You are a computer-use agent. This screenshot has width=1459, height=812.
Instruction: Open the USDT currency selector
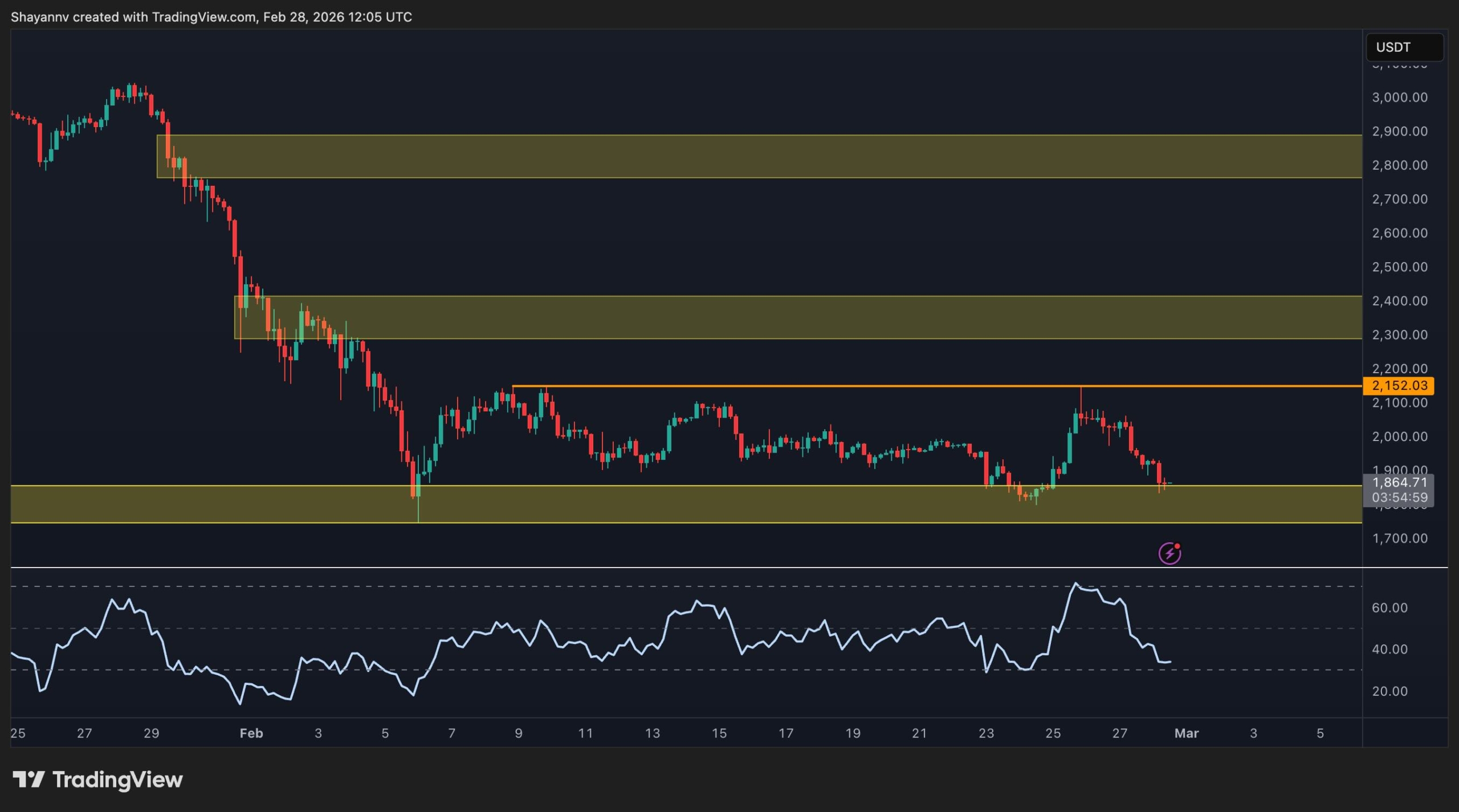[x=1404, y=47]
